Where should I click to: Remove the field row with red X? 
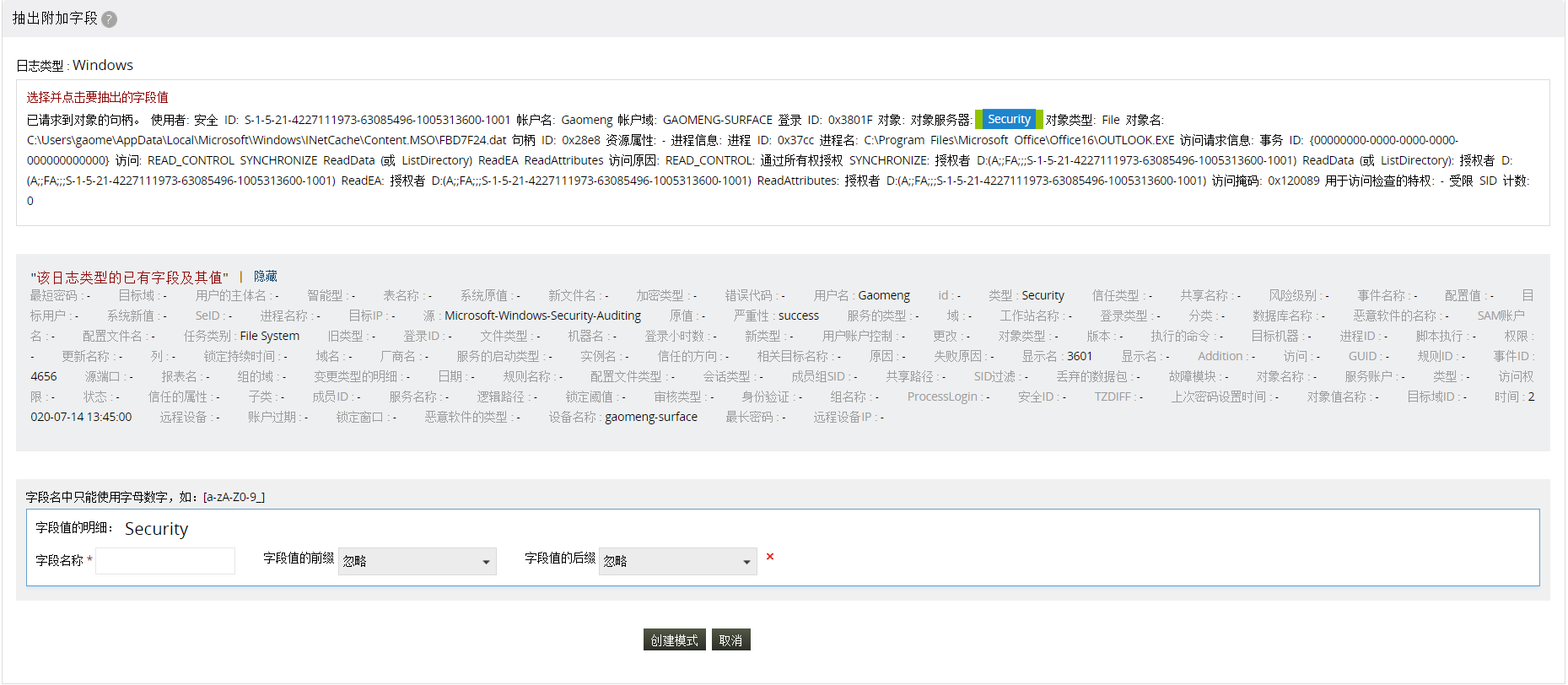tap(769, 557)
